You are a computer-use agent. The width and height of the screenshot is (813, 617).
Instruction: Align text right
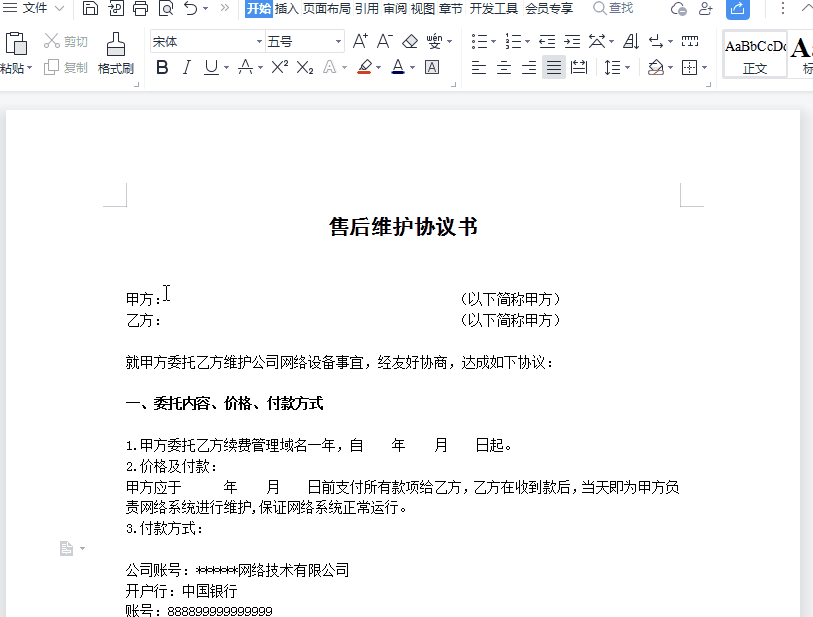point(529,67)
